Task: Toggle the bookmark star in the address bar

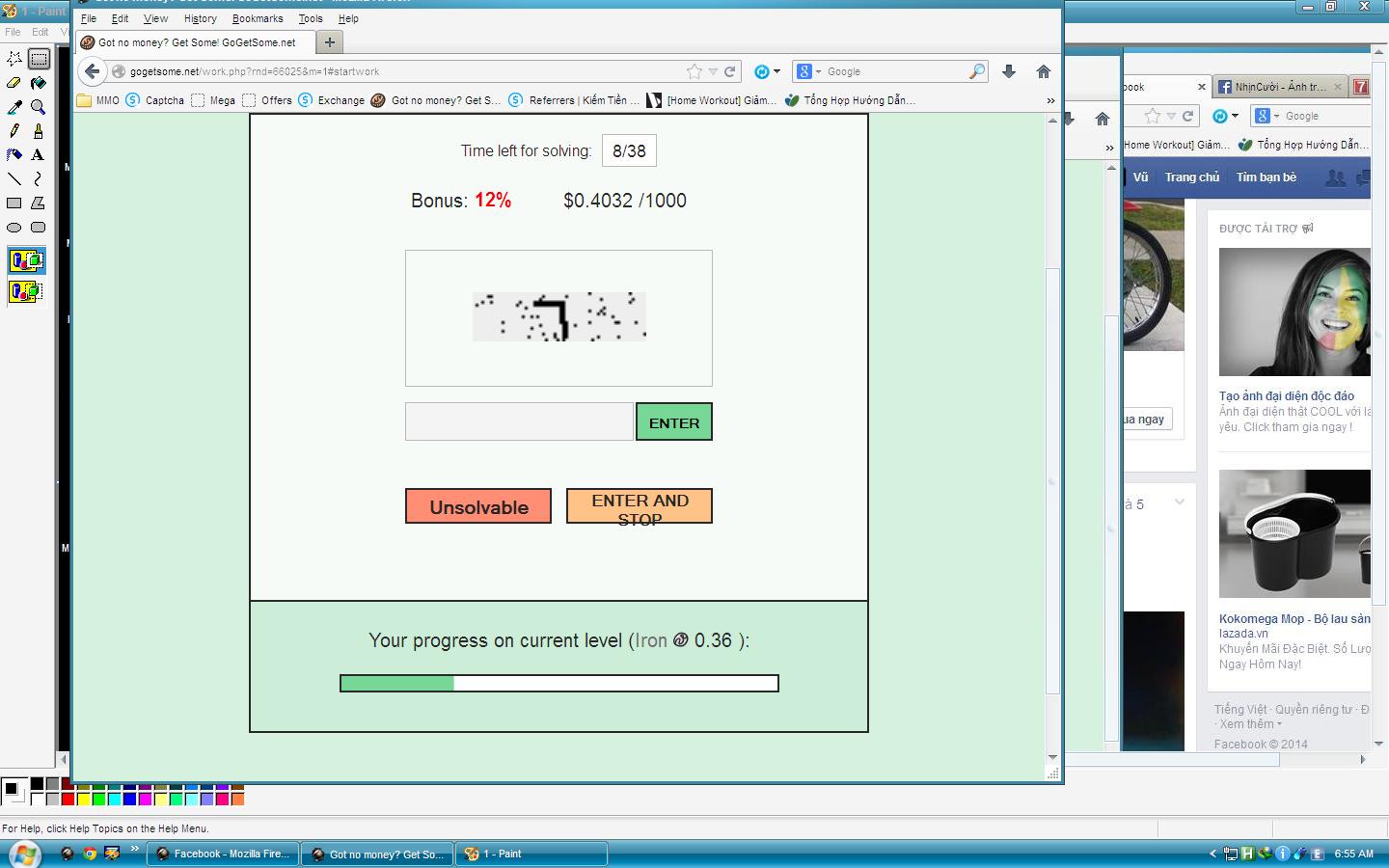Action: pyautogui.click(x=694, y=71)
